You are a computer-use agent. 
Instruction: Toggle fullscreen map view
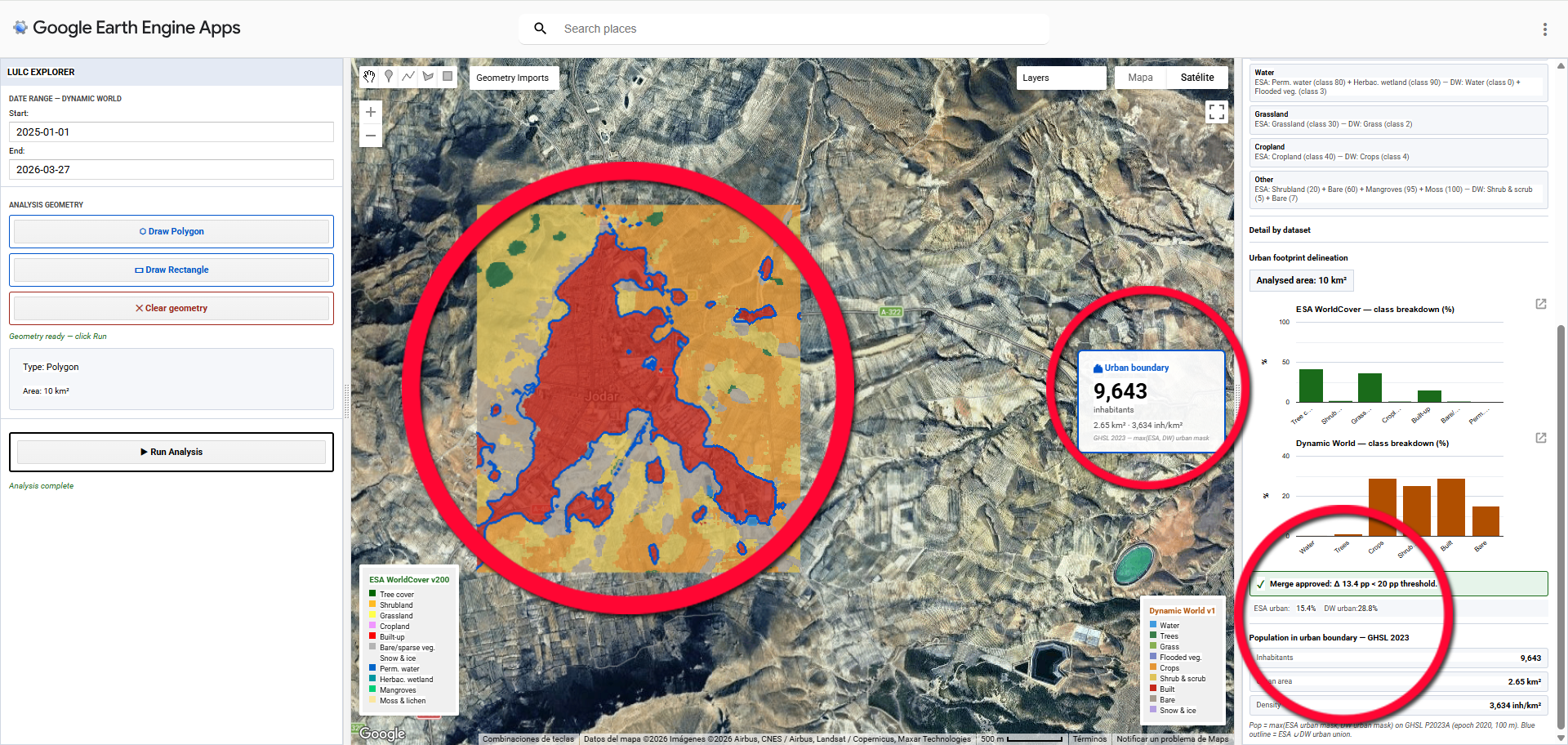coord(1216,112)
